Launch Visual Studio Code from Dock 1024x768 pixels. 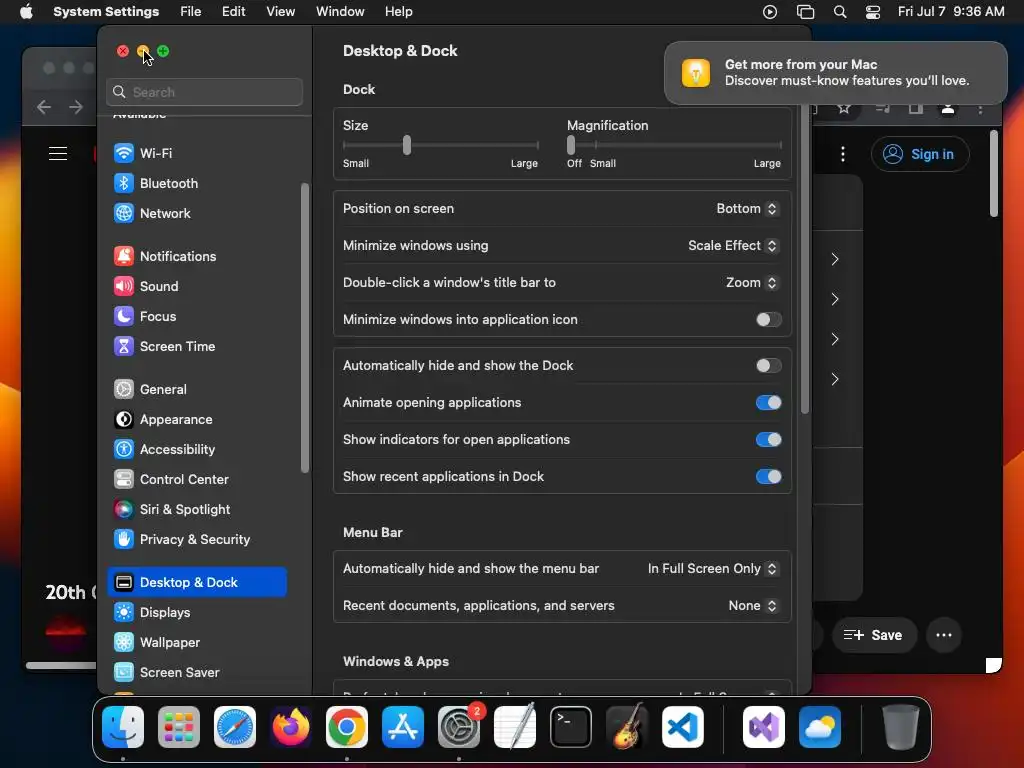(x=682, y=727)
